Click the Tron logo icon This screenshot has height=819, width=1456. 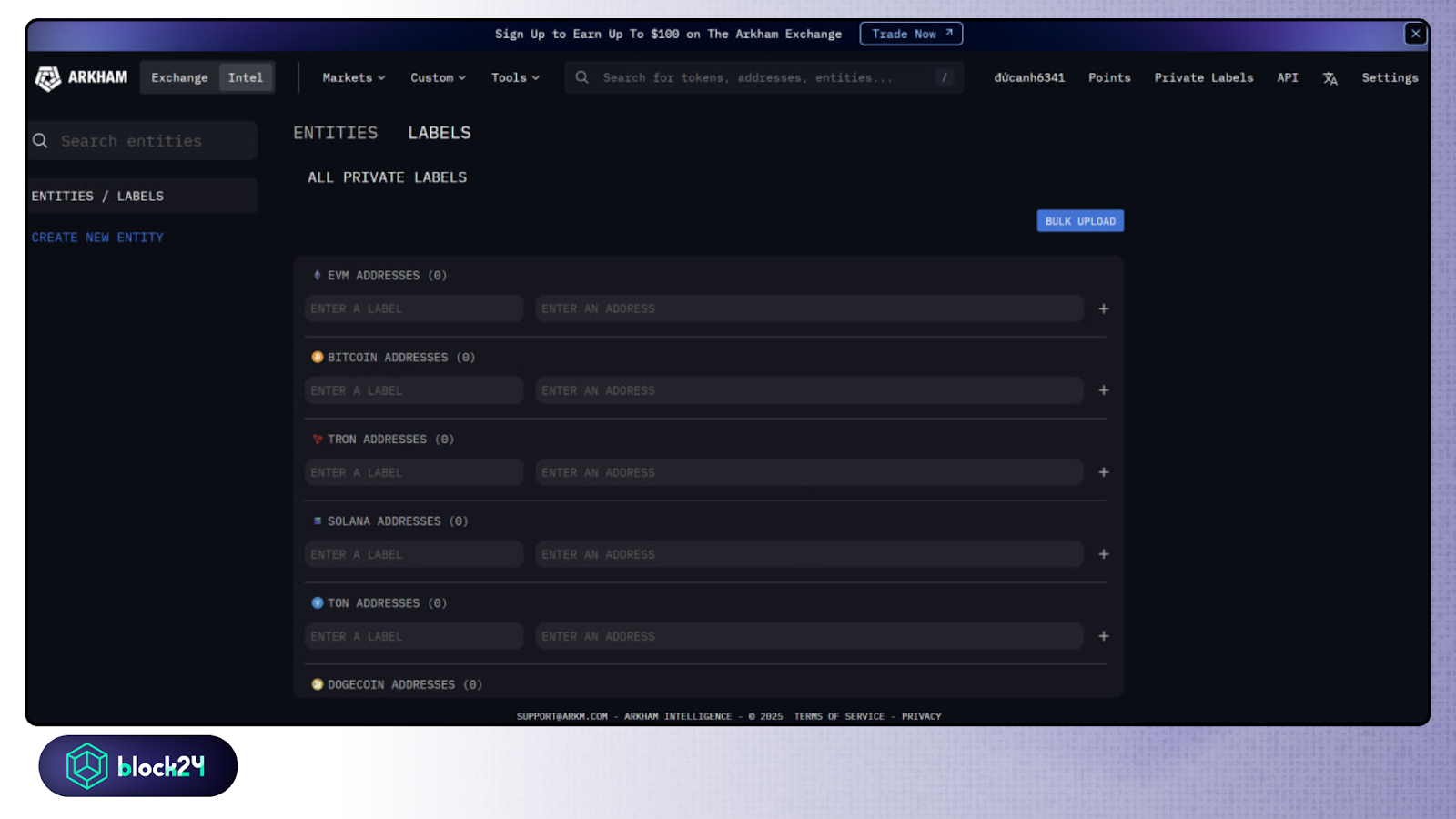tap(318, 439)
